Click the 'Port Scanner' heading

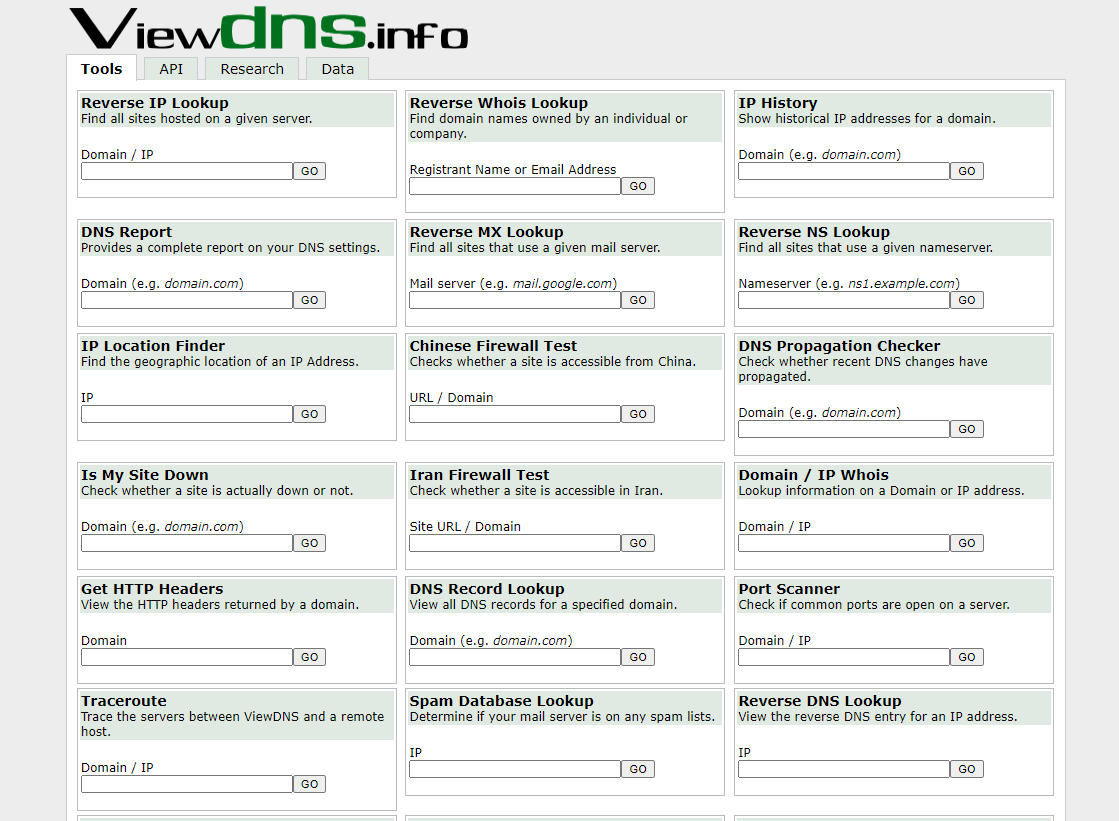point(789,589)
